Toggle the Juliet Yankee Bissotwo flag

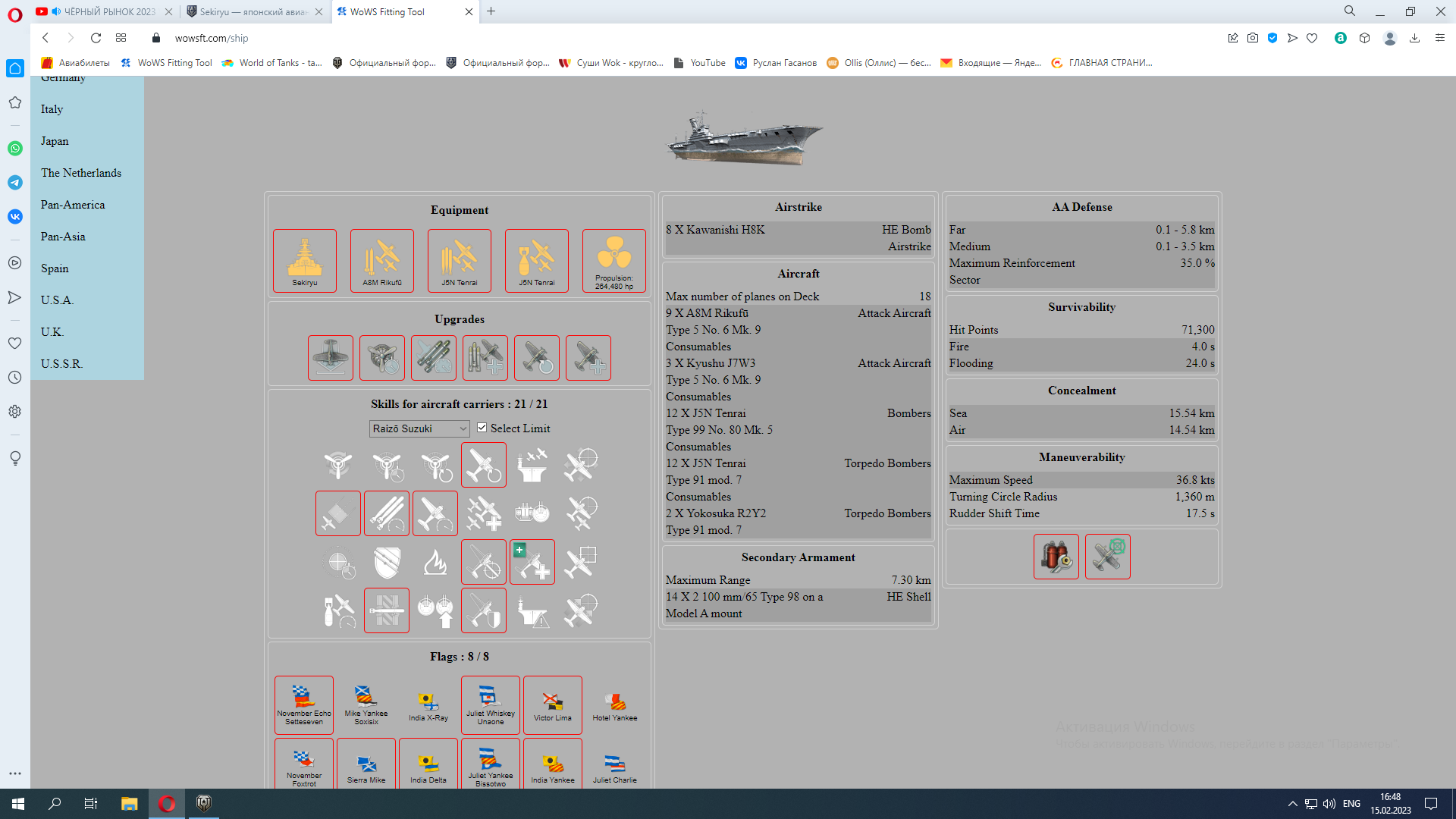tap(491, 764)
